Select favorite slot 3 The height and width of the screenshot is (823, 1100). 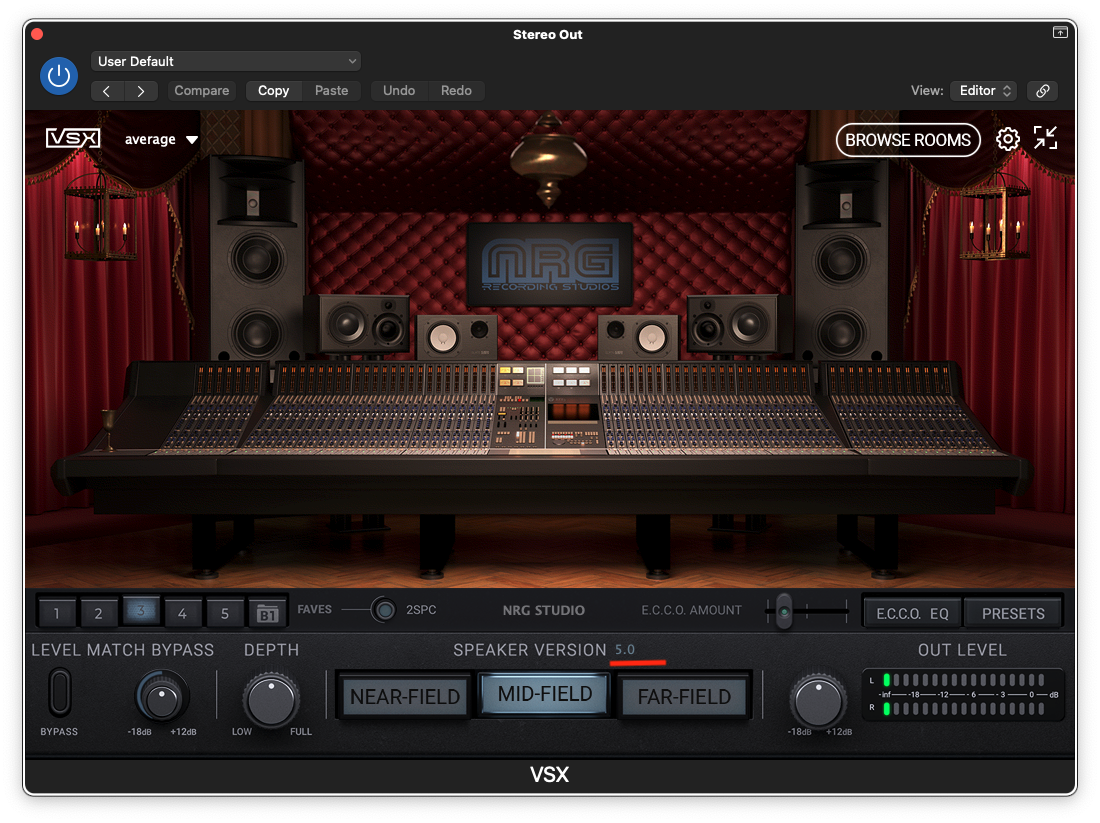[140, 610]
